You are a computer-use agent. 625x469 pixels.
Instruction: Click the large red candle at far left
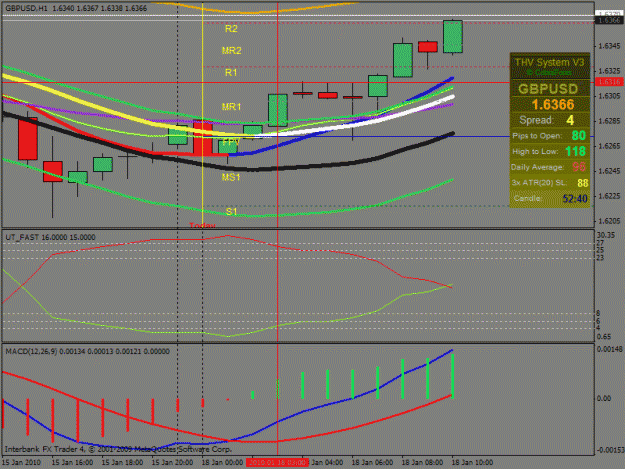tap(28, 139)
